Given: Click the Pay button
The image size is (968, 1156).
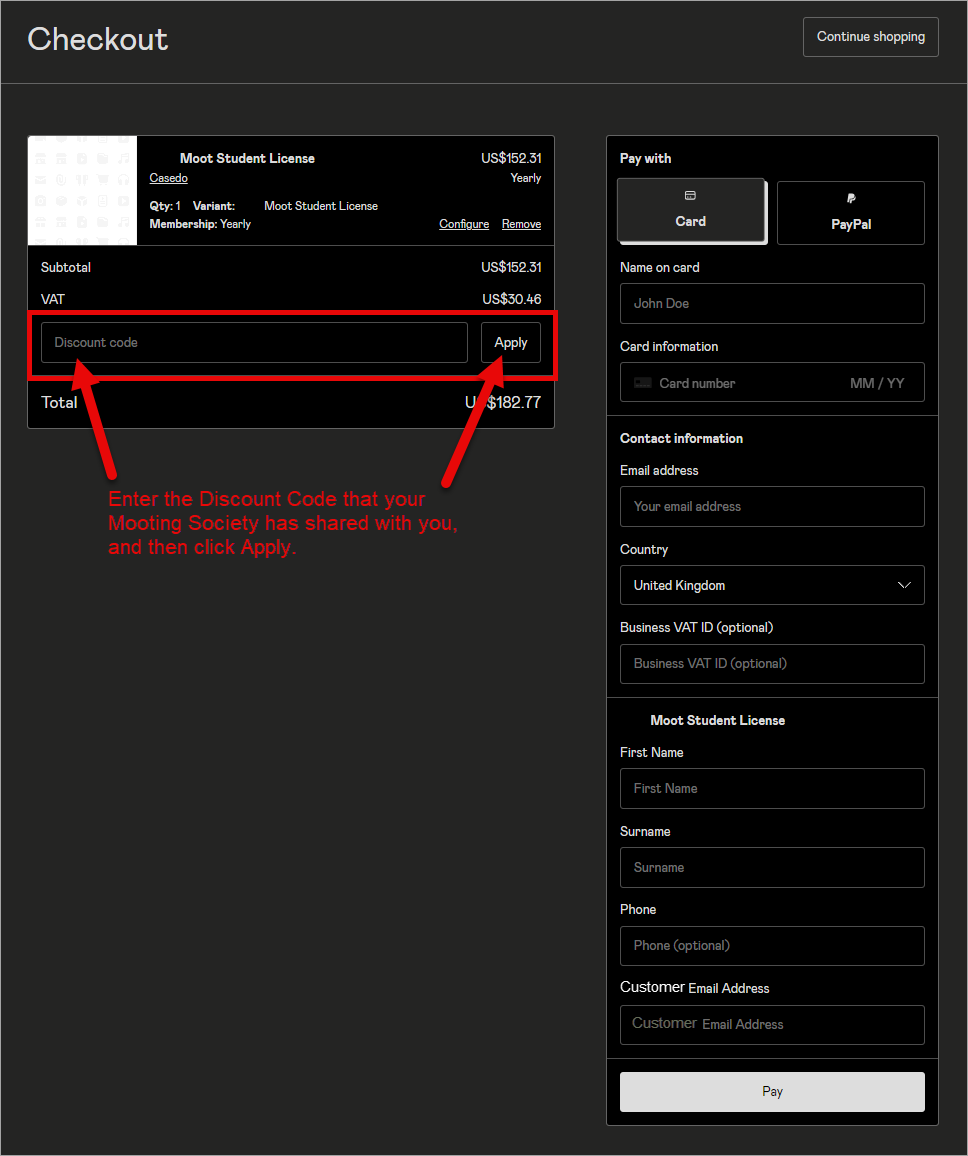Looking at the screenshot, I should tap(772, 1092).
